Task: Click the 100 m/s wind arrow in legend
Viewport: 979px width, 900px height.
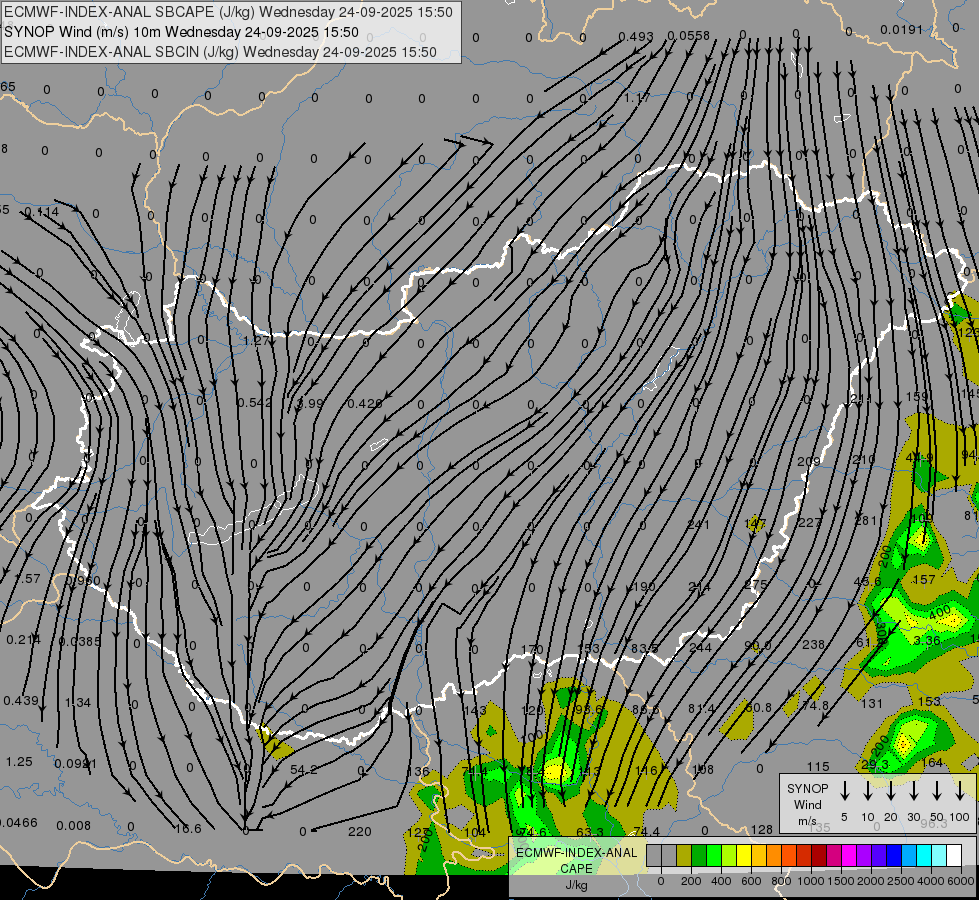Action: 960,791
